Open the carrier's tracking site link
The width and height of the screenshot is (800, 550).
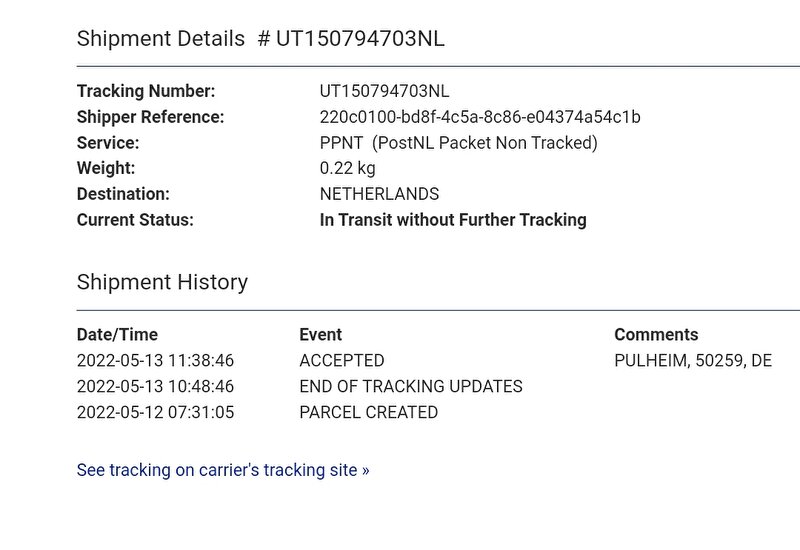223,470
